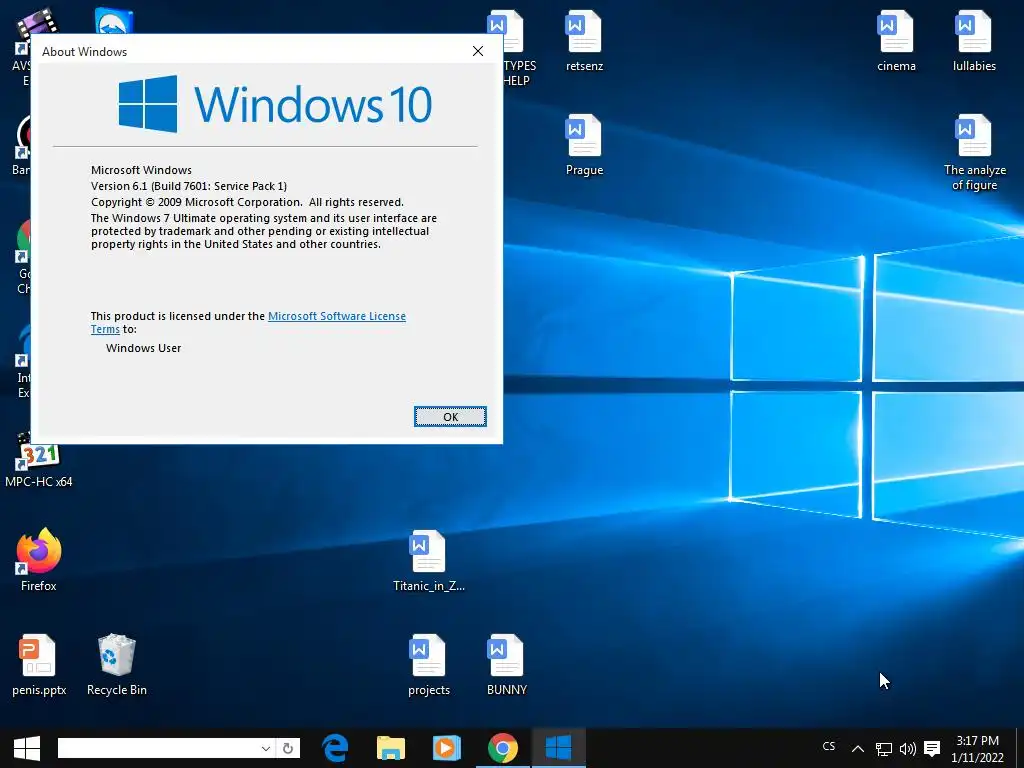Click the About Windows taskbar button

[558, 748]
